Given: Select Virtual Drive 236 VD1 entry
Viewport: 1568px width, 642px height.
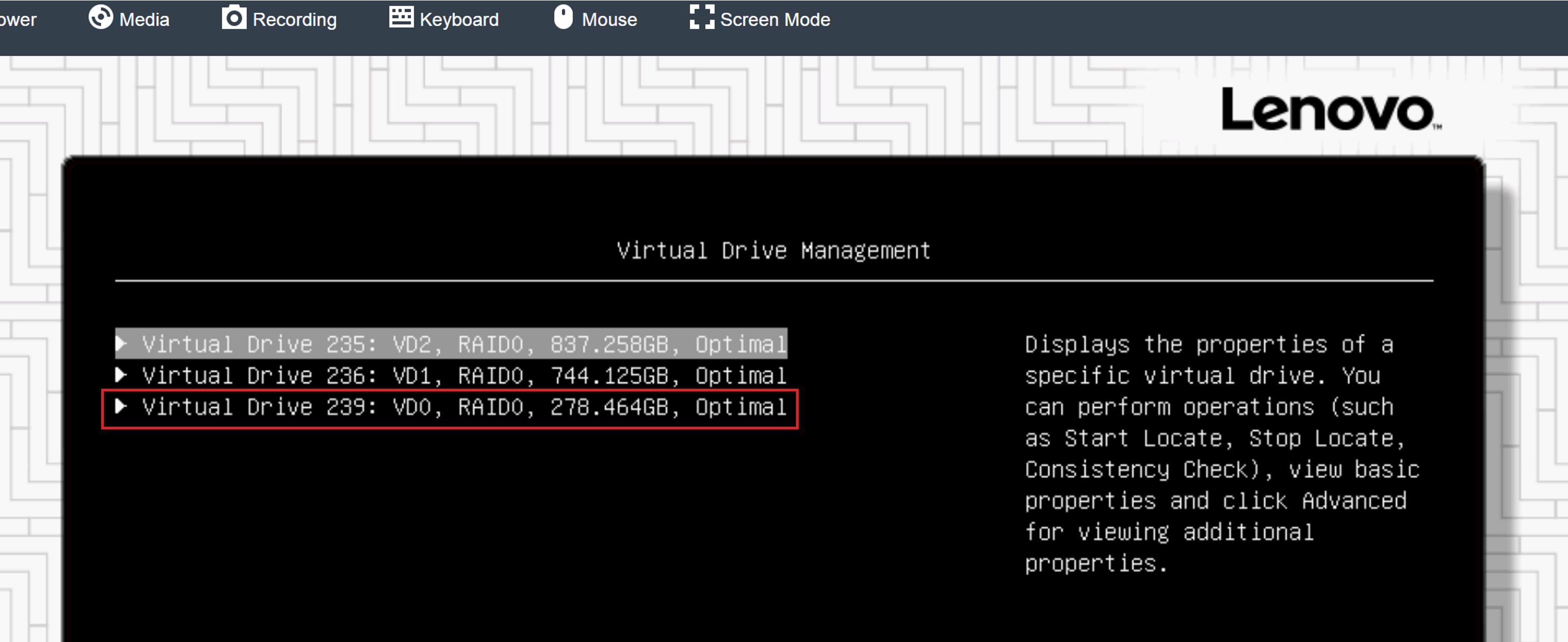Looking at the screenshot, I should pos(451,375).
